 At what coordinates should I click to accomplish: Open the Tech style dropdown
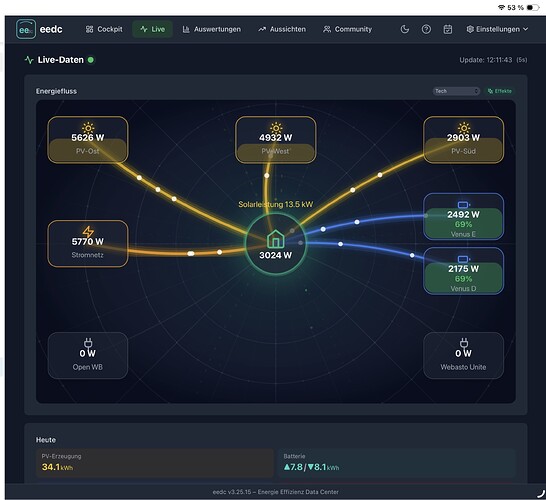456,91
